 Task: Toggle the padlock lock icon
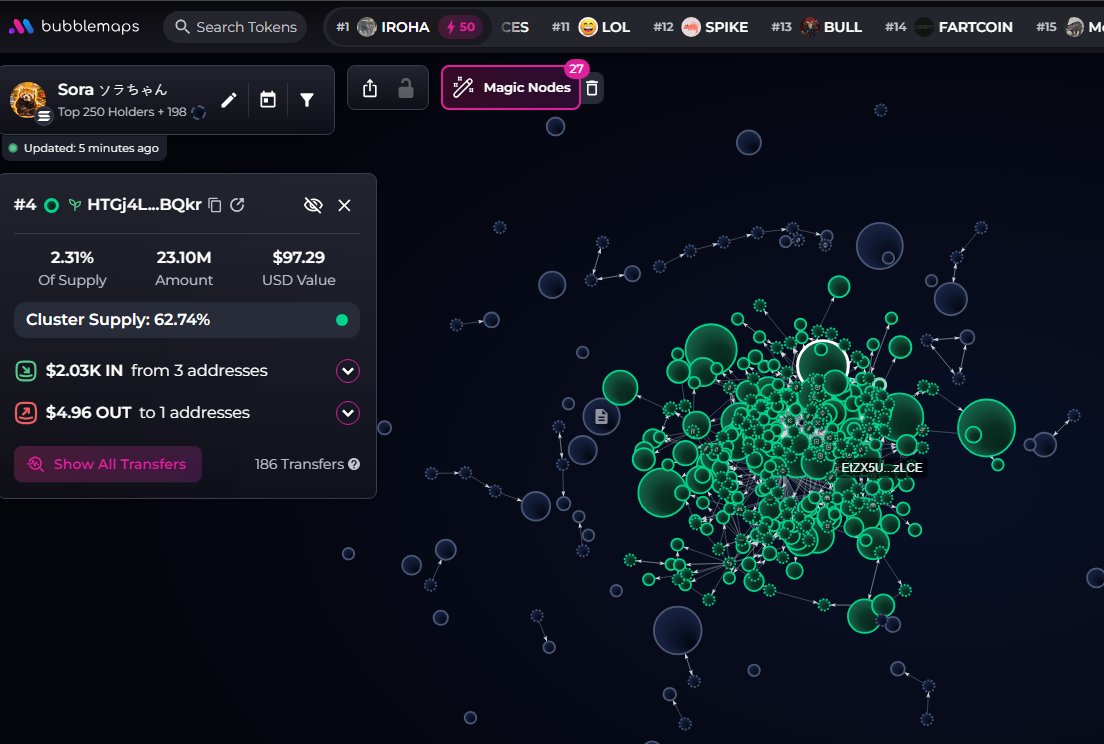[x=406, y=88]
